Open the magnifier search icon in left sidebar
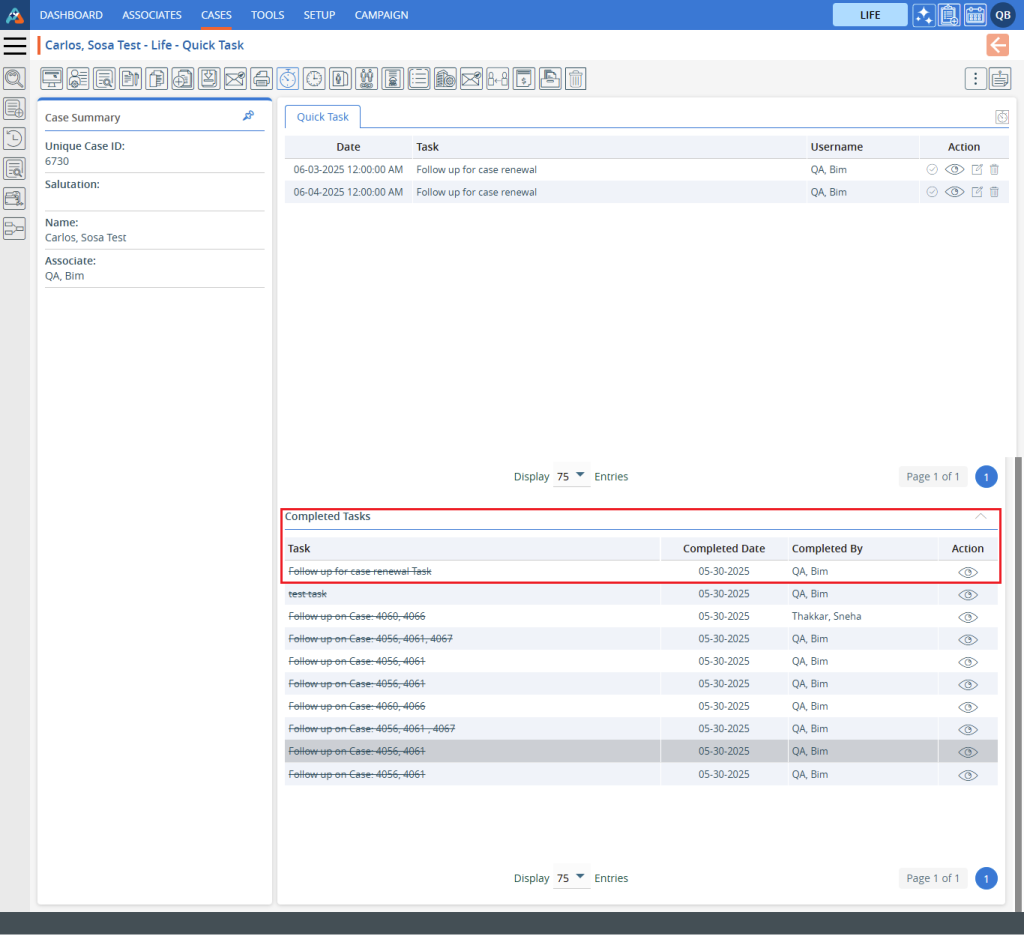 (14, 79)
